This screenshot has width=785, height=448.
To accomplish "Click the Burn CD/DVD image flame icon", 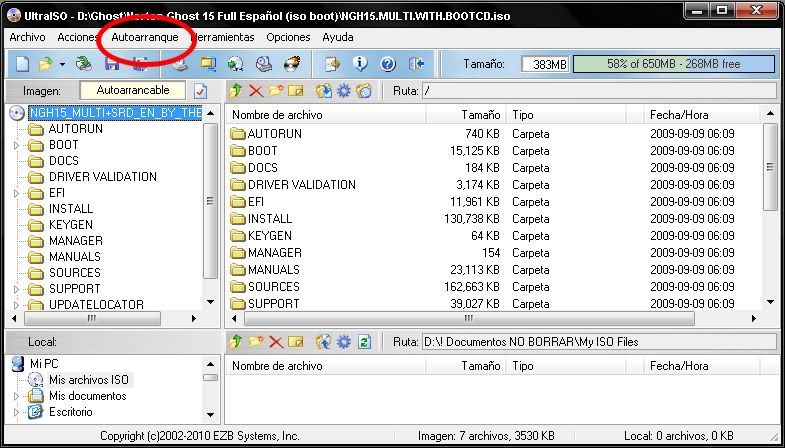I will click(292, 64).
